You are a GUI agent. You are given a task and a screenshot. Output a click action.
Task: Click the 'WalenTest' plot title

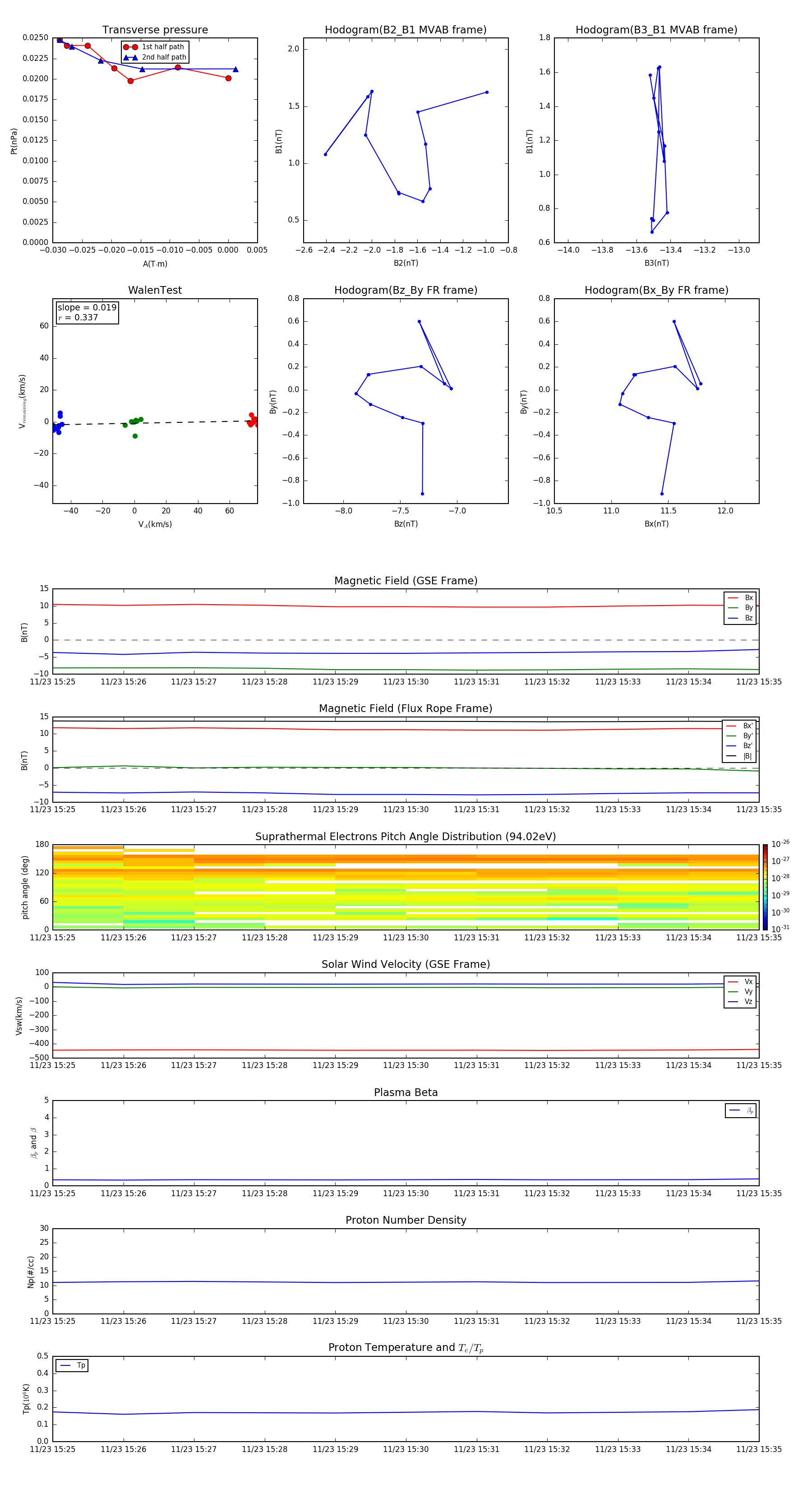point(155,290)
